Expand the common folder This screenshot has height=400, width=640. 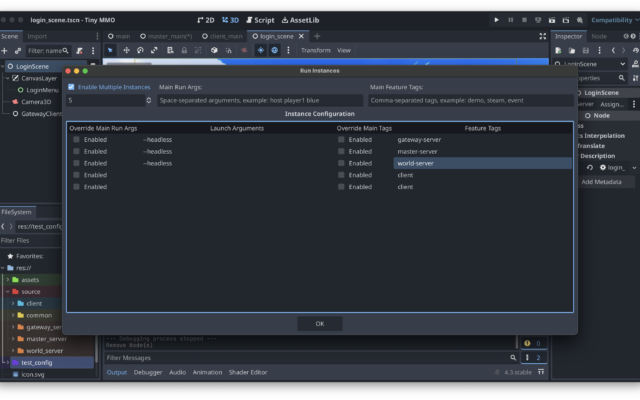[13, 316]
